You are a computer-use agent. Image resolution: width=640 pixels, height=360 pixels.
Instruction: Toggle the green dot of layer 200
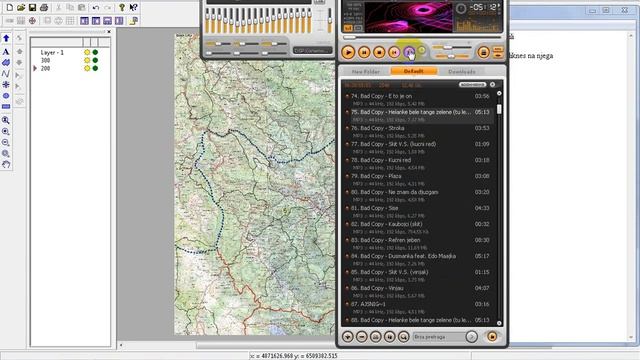point(95,68)
